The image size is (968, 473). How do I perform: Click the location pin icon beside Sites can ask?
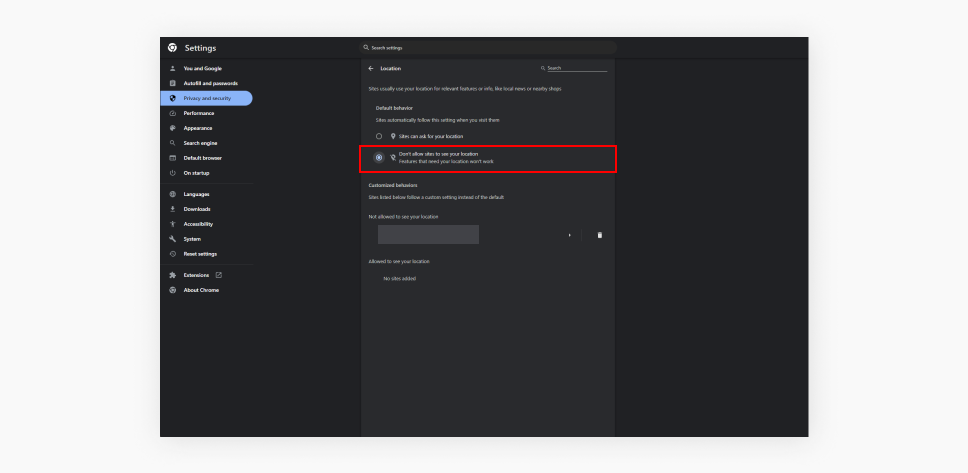click(393, 136)
